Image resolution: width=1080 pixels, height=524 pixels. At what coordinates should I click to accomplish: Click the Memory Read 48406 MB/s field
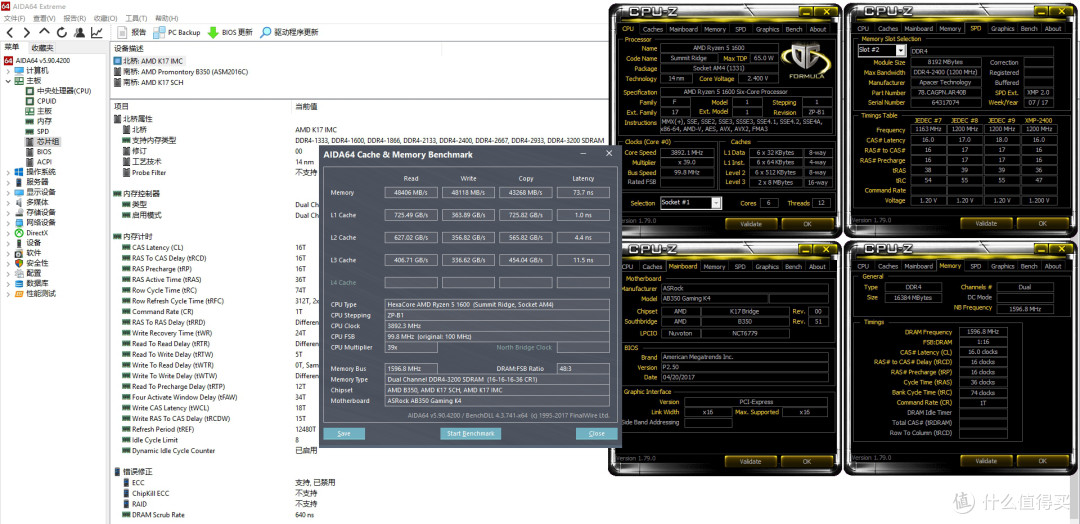click(411, 193)
